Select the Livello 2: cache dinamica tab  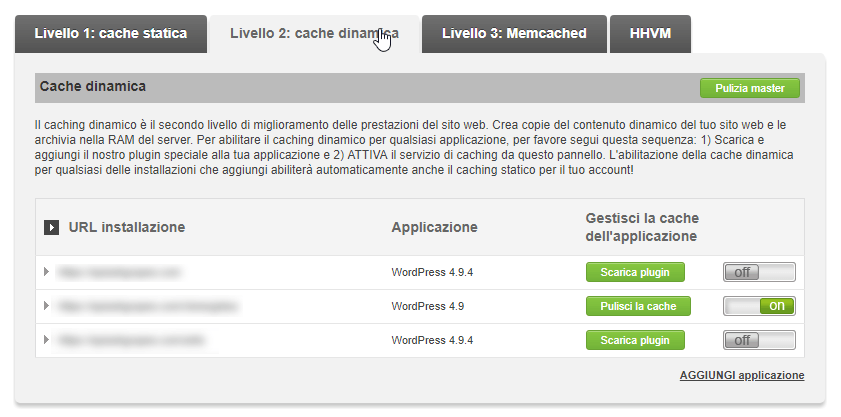click(314, 33)
